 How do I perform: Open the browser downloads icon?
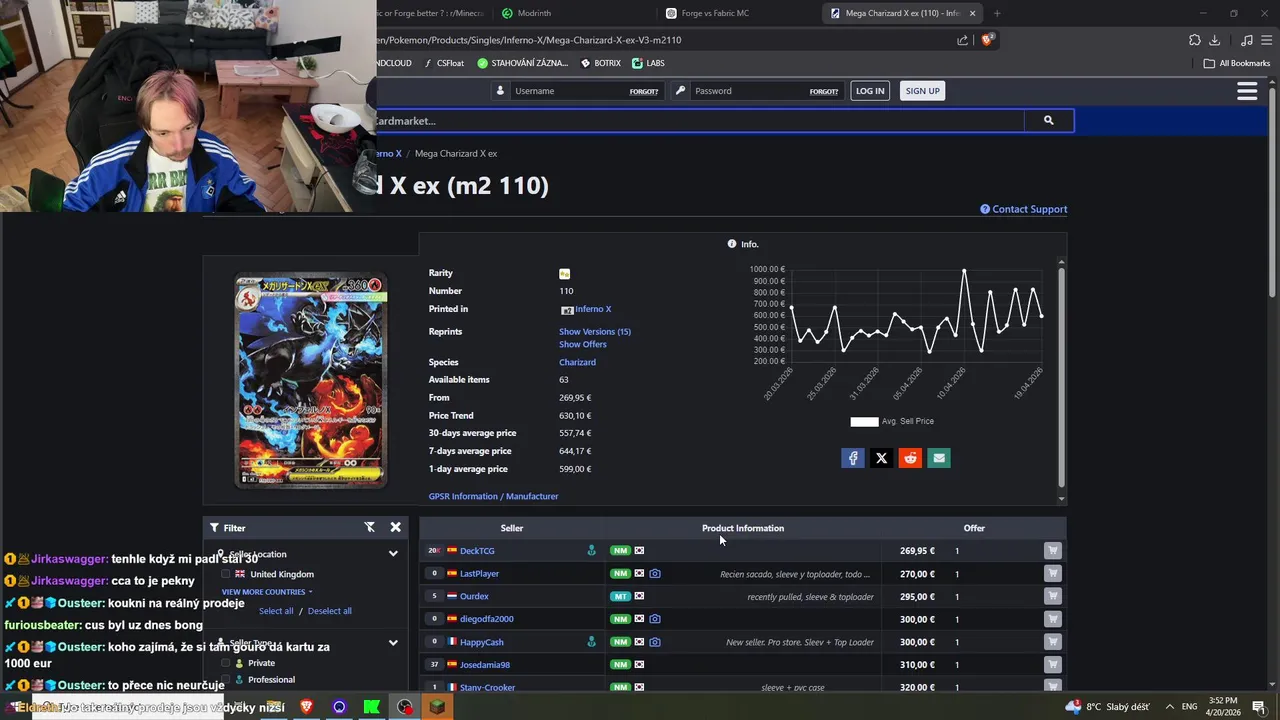(1214, 40)
